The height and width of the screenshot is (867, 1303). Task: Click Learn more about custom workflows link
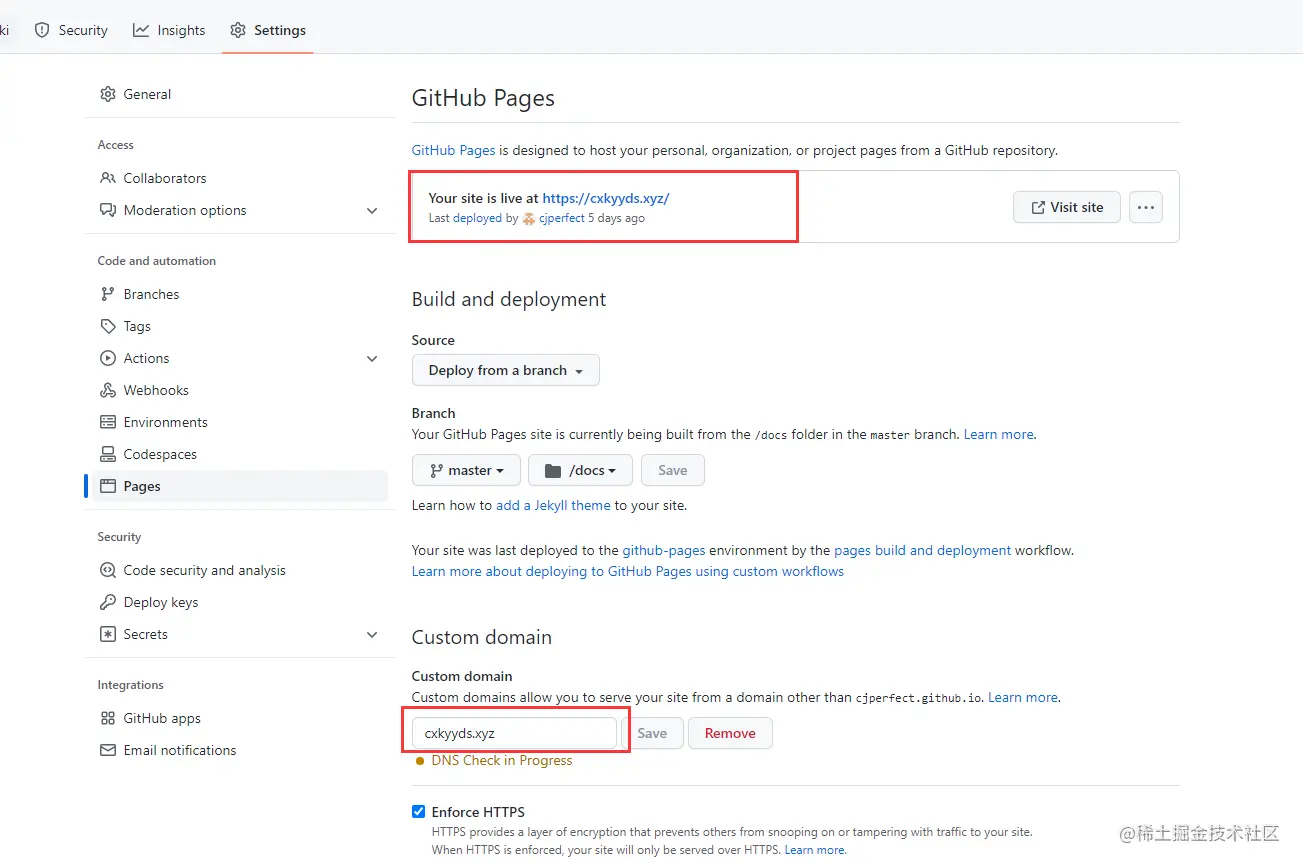click(628, 571)
